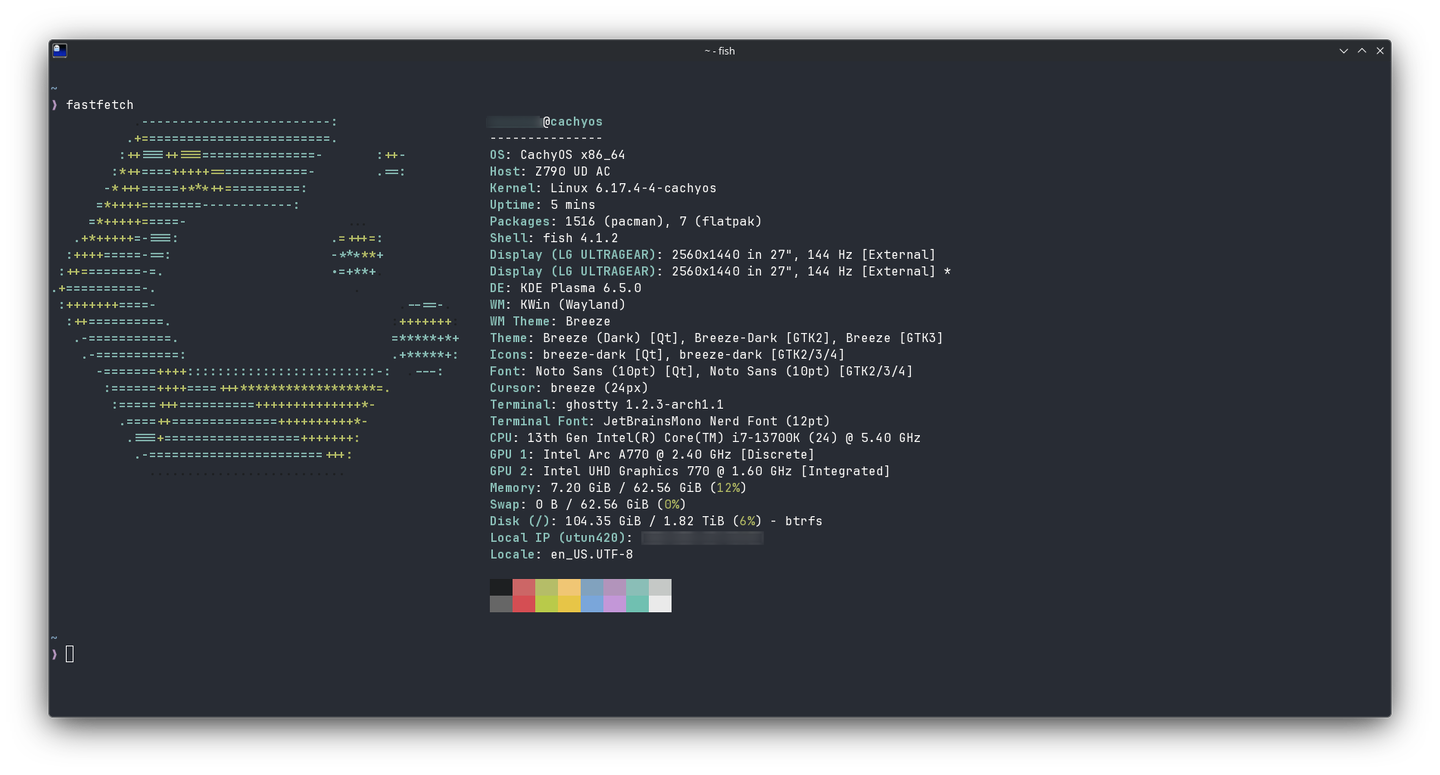Click the blurred Local IP address value
The image size is (1440, 775).
[701, 538]
